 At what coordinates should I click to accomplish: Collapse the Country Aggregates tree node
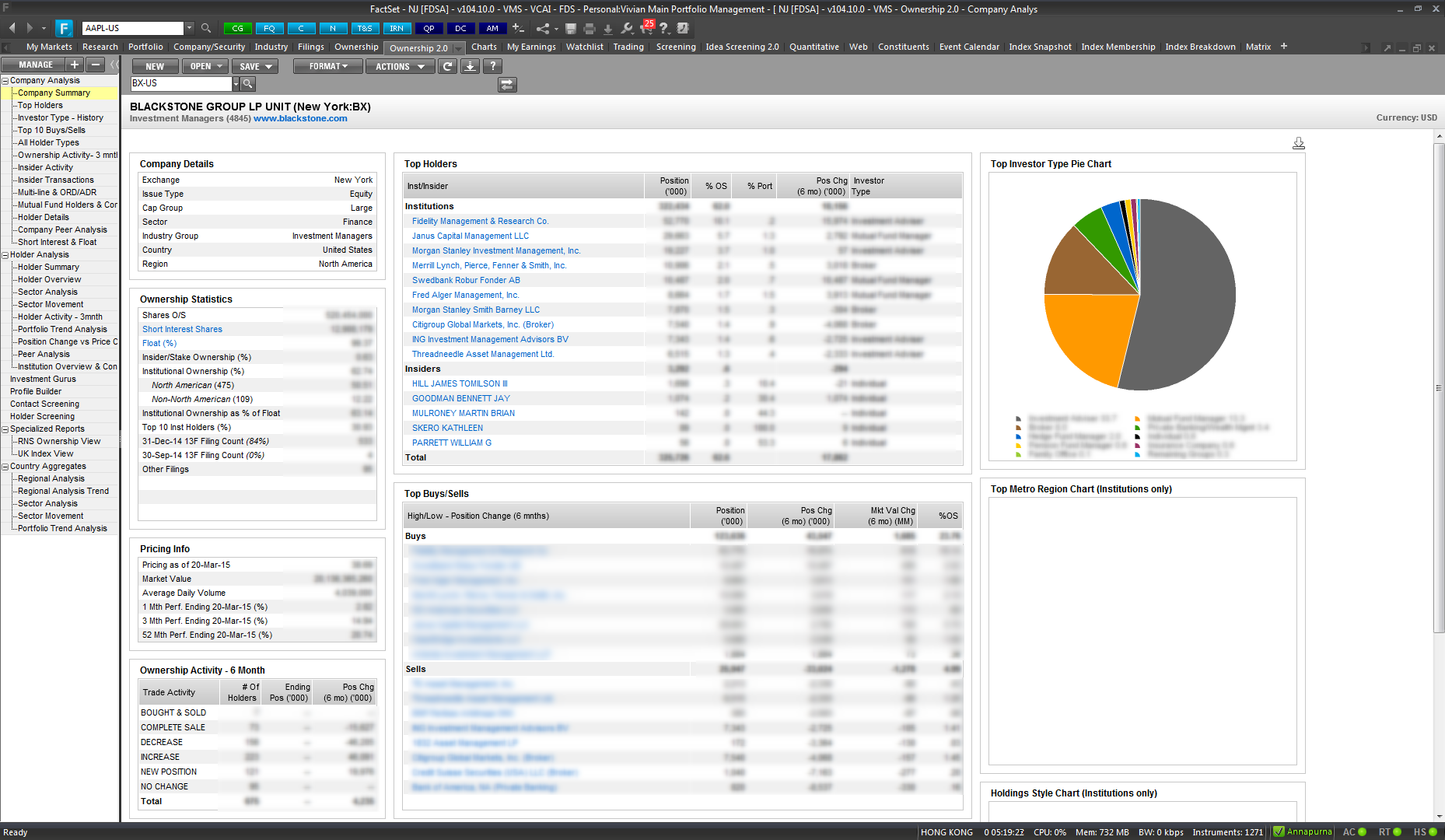coord(5,466)
